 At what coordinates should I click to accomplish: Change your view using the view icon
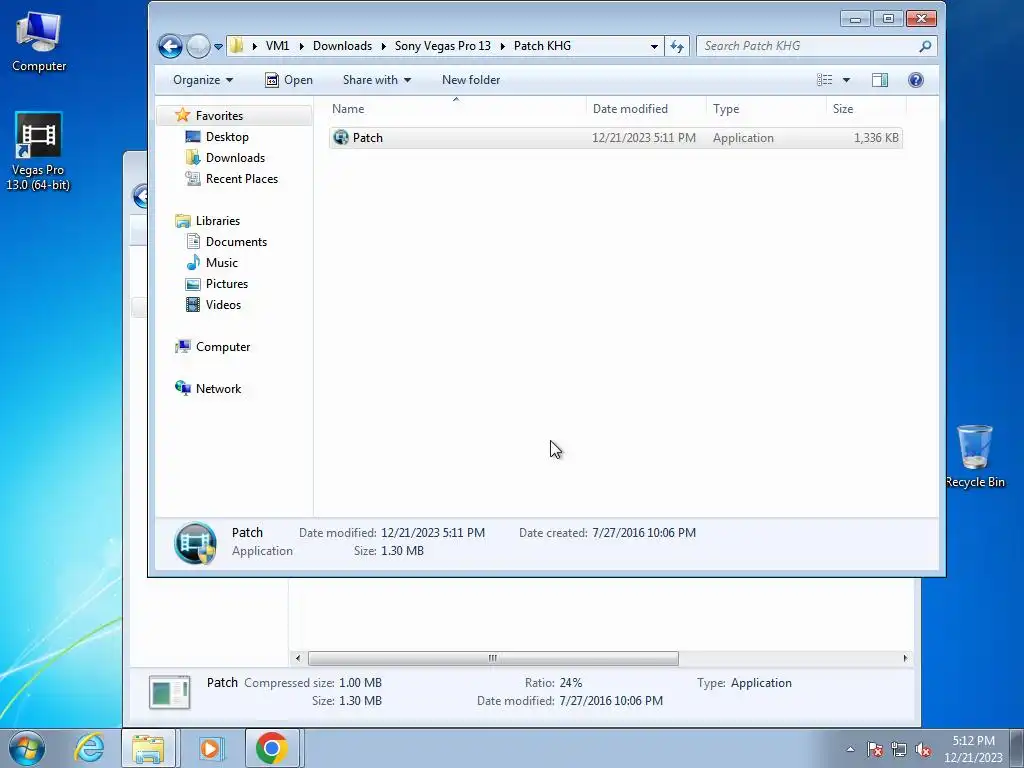825,80
